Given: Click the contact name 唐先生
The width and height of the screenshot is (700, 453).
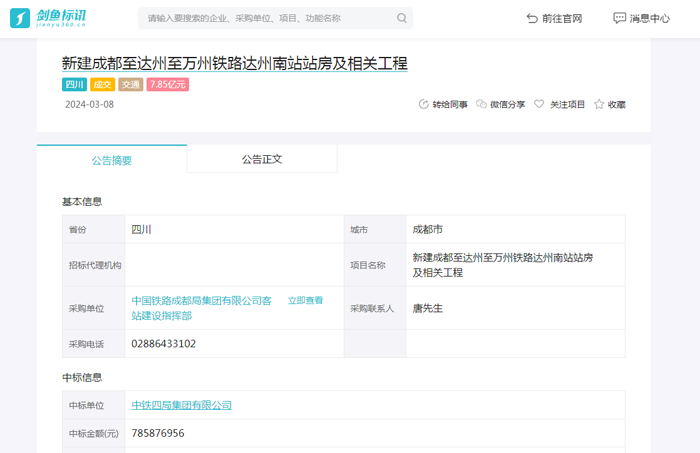Looking at the screenshot, I should (428, 308).
